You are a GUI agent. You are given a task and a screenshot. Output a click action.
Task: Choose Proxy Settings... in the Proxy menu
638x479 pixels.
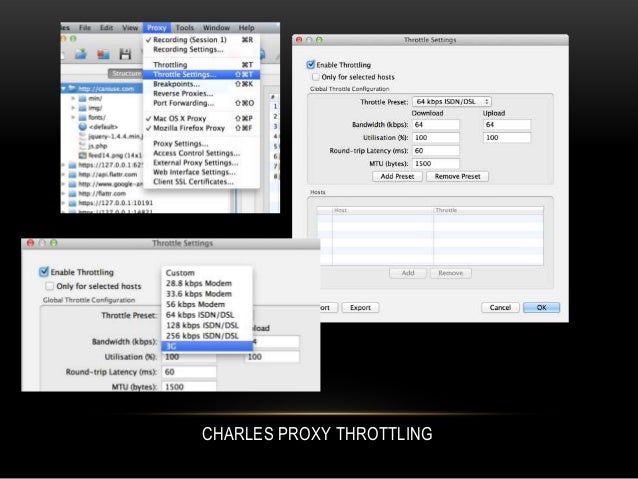[201, 144]
